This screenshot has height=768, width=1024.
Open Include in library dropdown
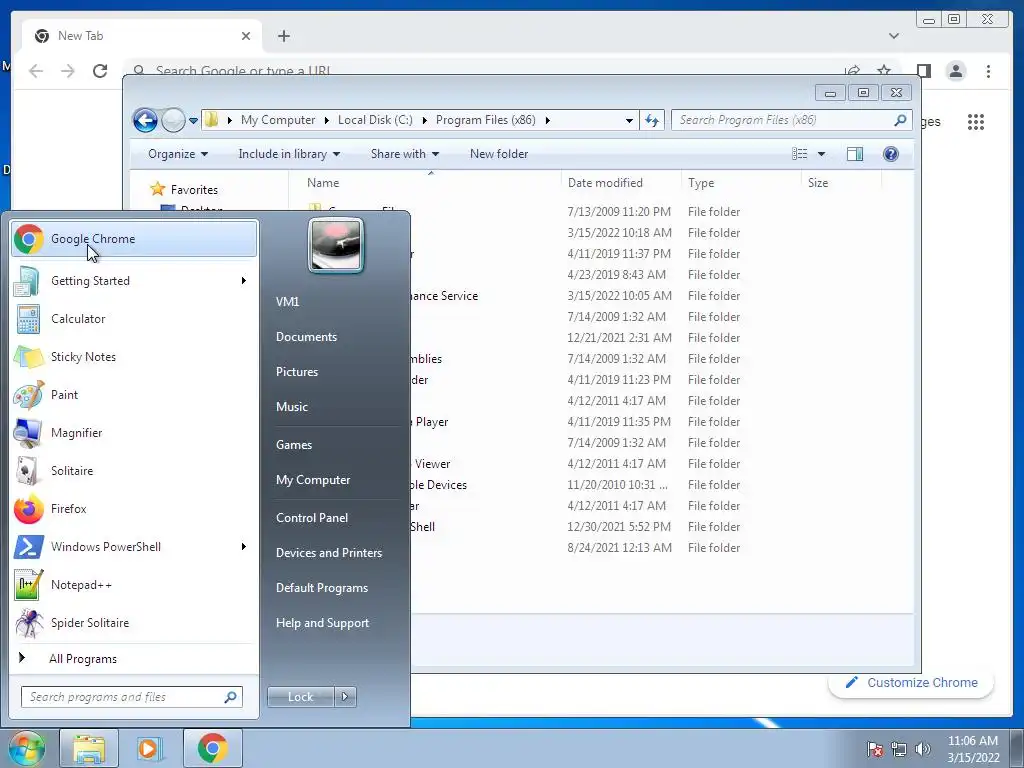(289, 154)
